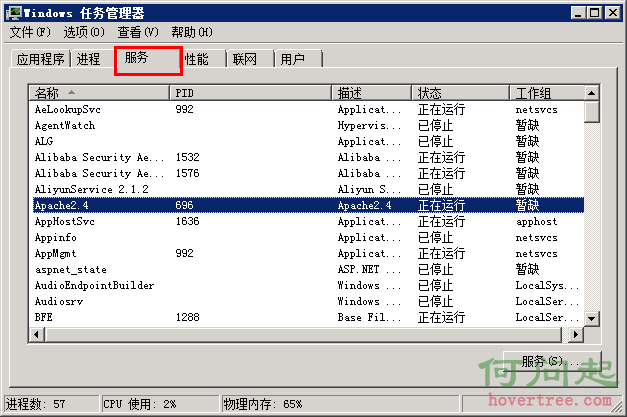
Task: Open the 帮助(H) menu
Action: [x=192, y=32]
